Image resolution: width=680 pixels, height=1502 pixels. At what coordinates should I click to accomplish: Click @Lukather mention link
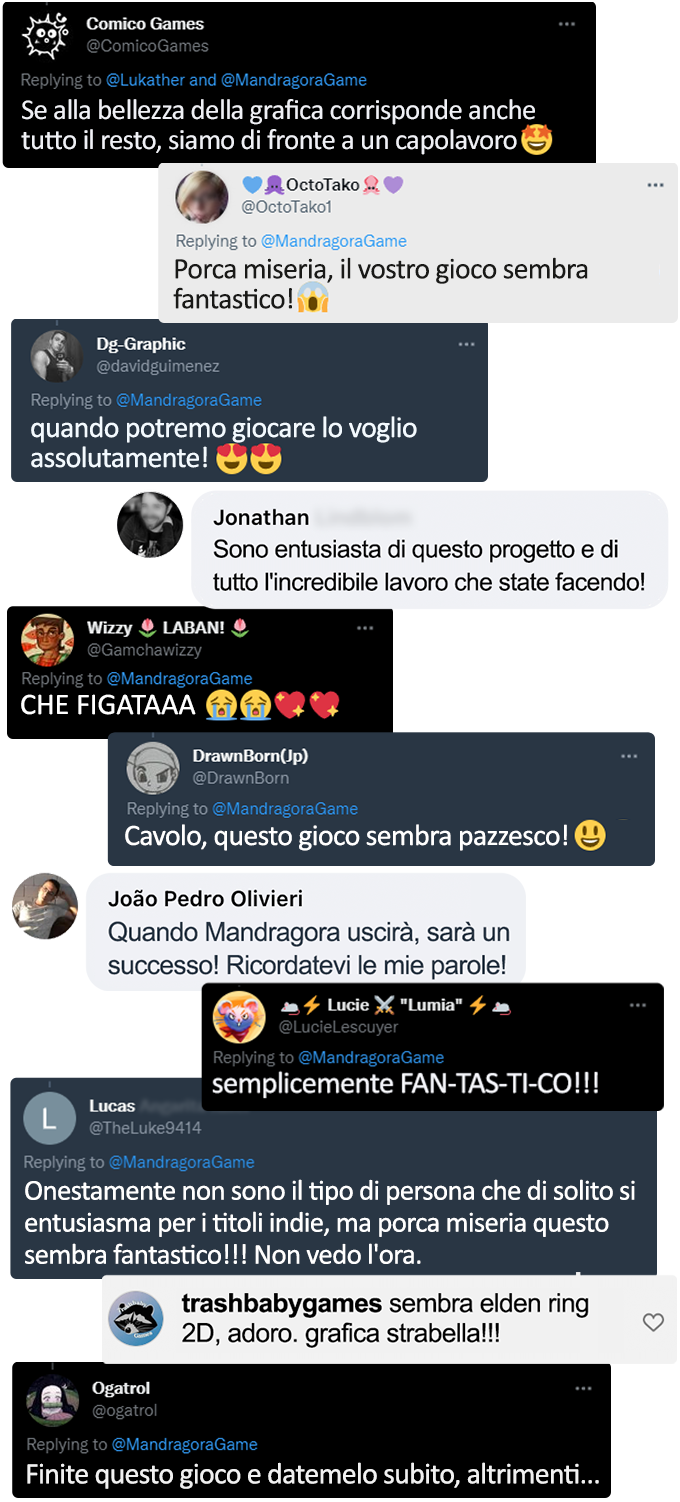click(x=146, y=80)
